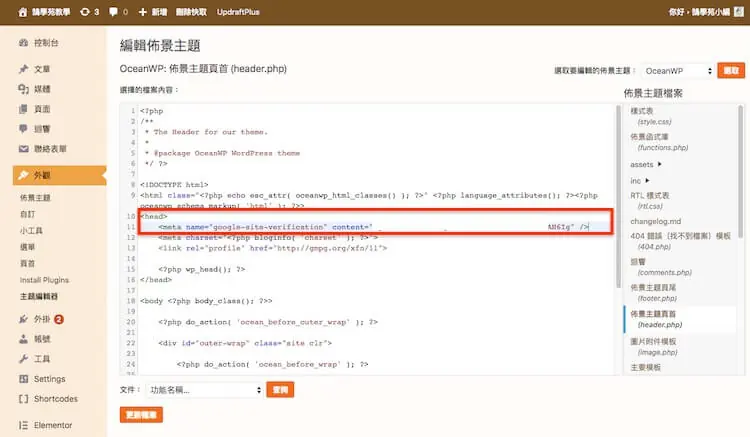The height and width of the screenshot is (437, 750).
Task: Click the plus 新增 item in admin bar
Action: 153,12
